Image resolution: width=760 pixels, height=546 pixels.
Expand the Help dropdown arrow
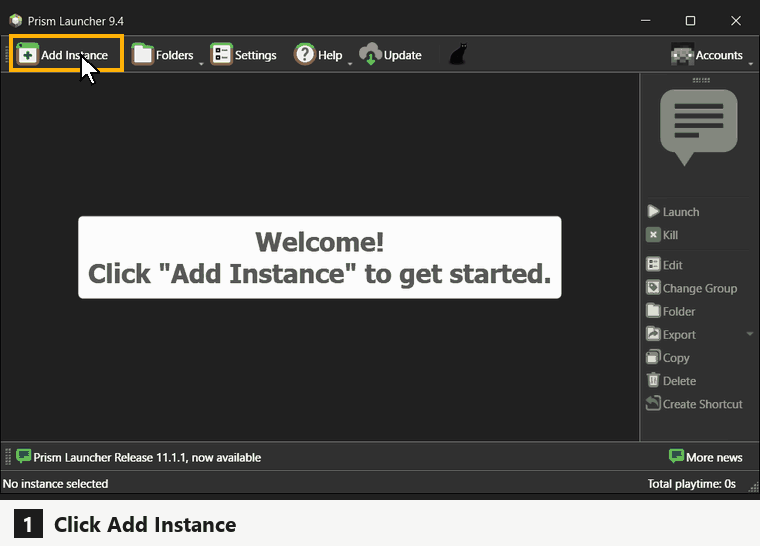point(350,64)
